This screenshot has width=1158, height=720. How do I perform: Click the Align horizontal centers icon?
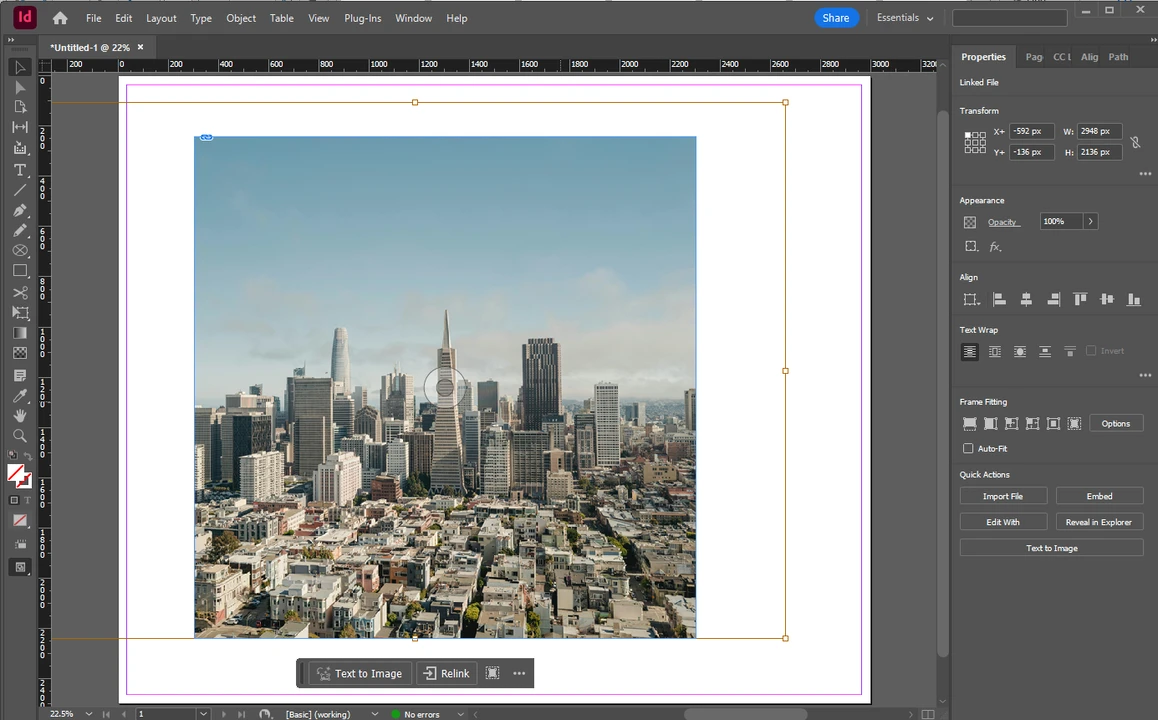tap(1026, 299)
